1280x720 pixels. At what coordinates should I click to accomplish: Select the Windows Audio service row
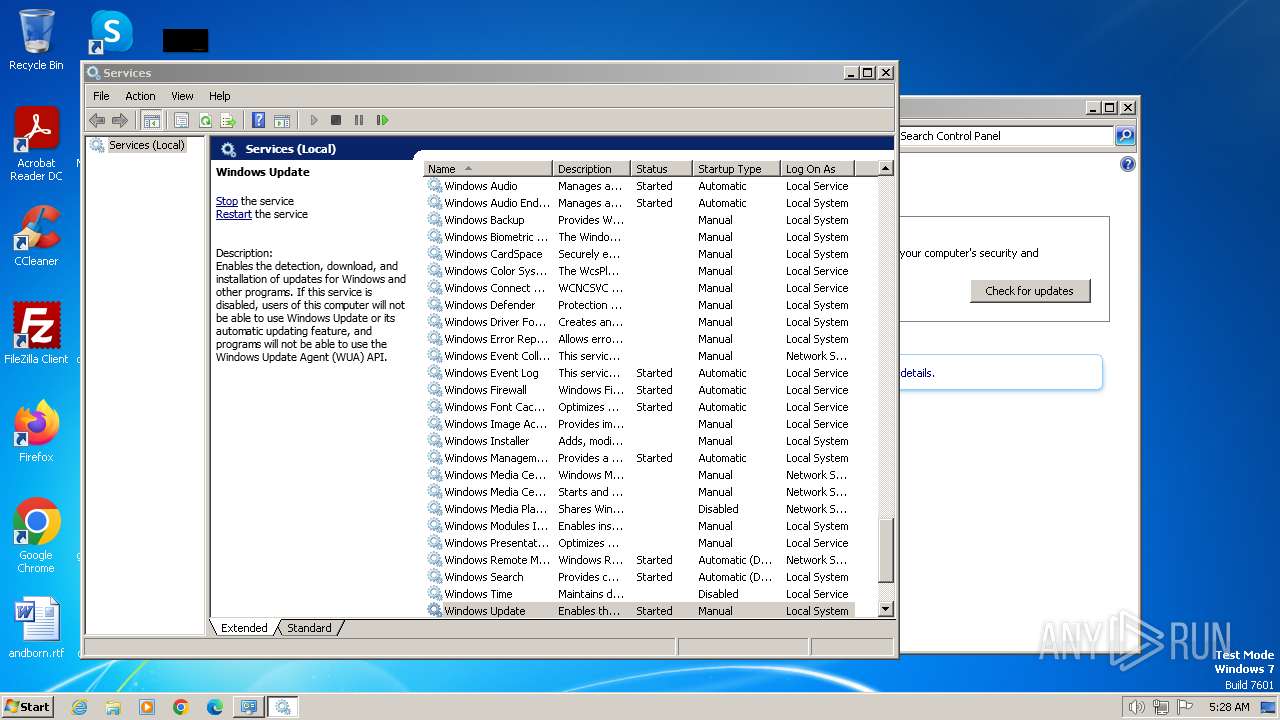[x=640, y=186]
